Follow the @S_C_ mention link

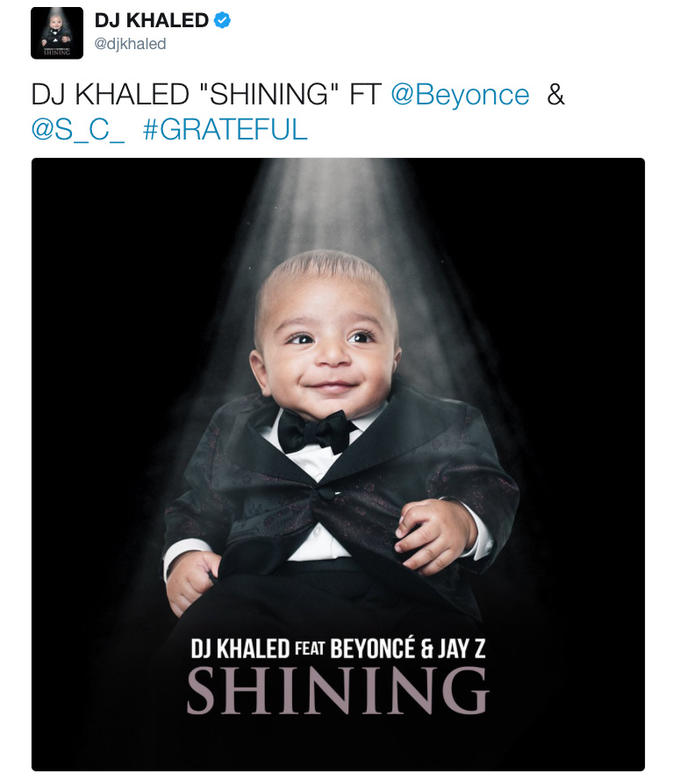(78, 130)
